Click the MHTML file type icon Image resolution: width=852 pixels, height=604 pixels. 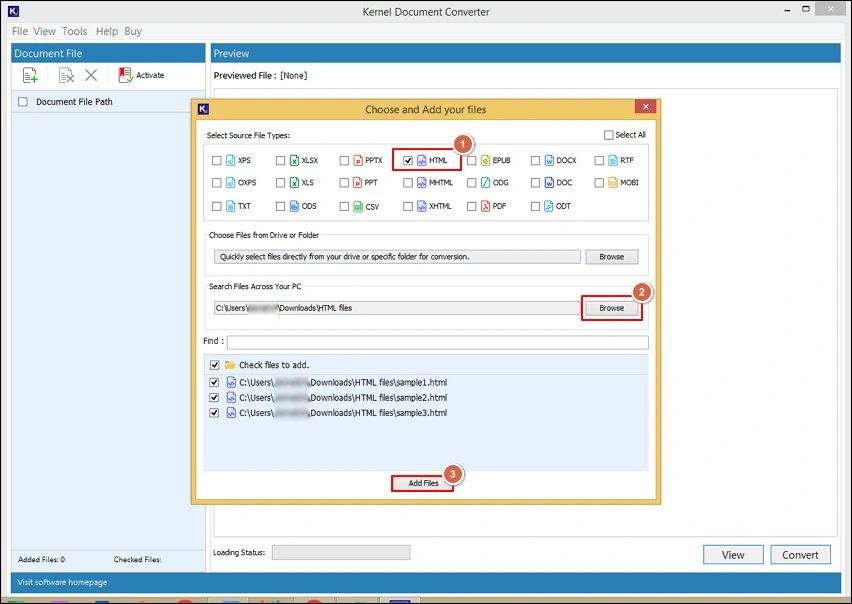[x=422, y=183]
